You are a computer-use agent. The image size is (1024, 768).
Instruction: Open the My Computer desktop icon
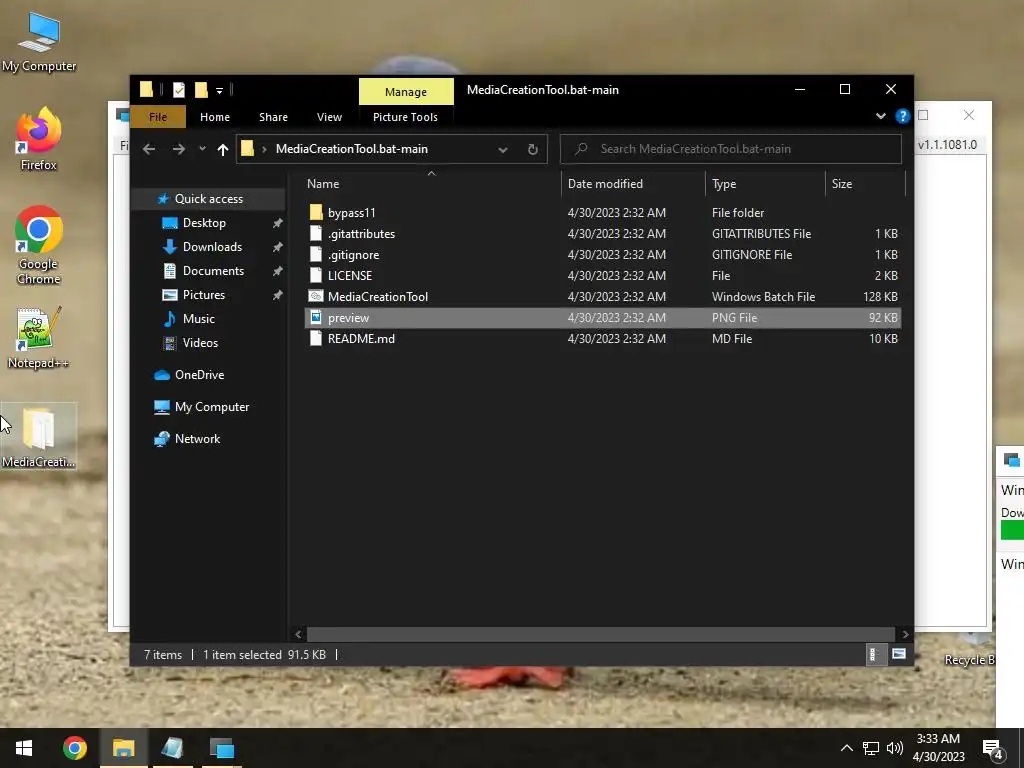tap(39, 42)
